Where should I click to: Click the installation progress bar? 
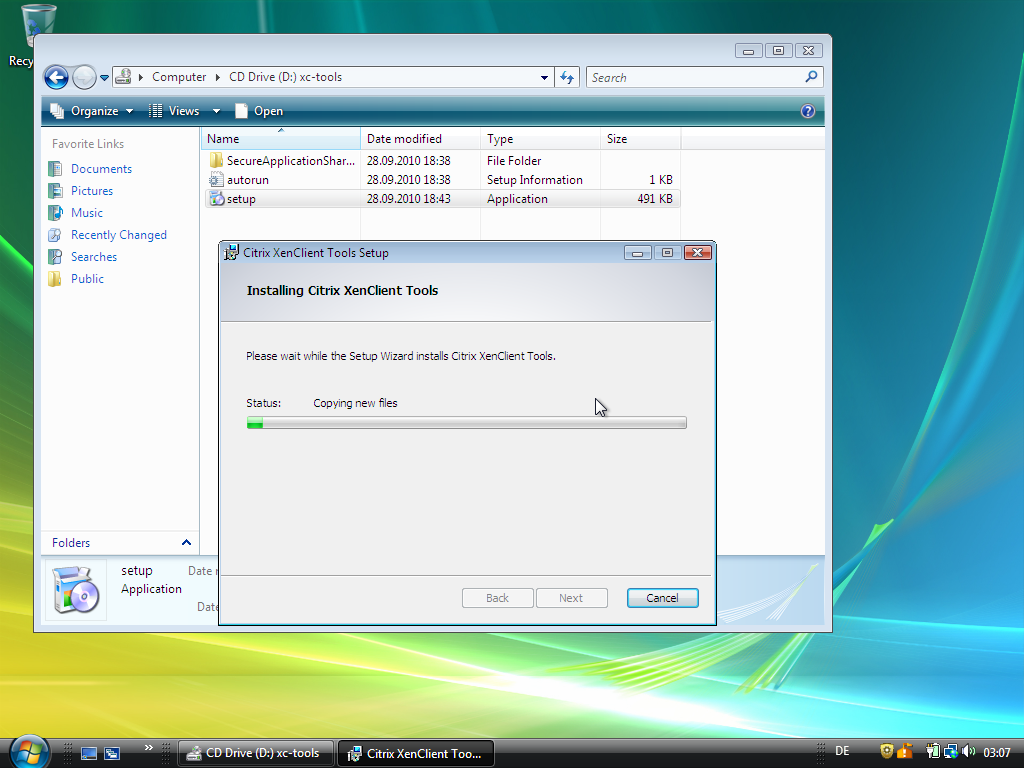click(x=466, y=423)
